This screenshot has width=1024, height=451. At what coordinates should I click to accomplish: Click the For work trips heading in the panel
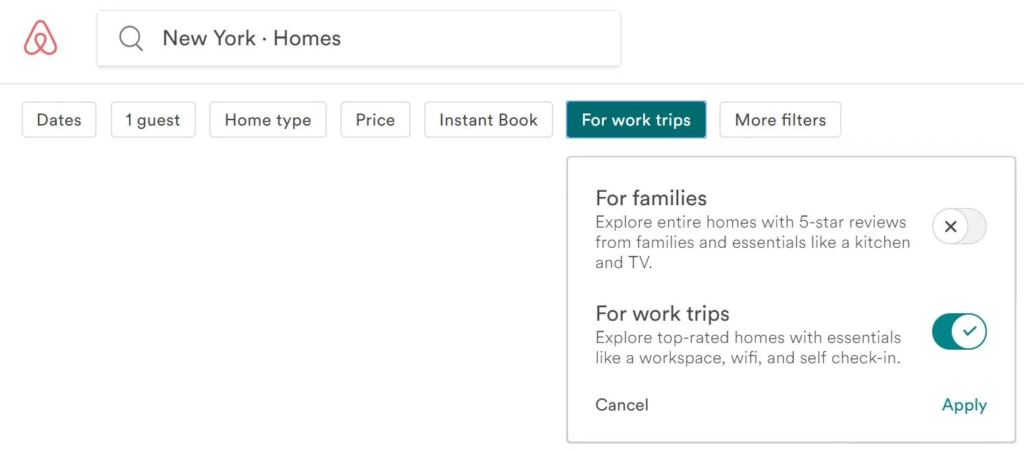(662, 314)
